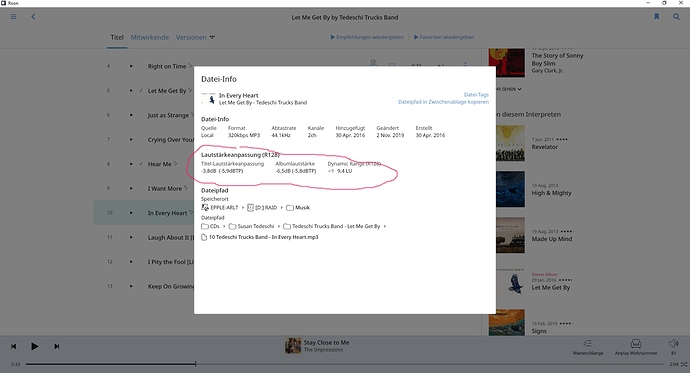Open the Versionen dropdown arrow
This screenshot has width=690, height=373.
pyautogui.click(x=212, y=37)
